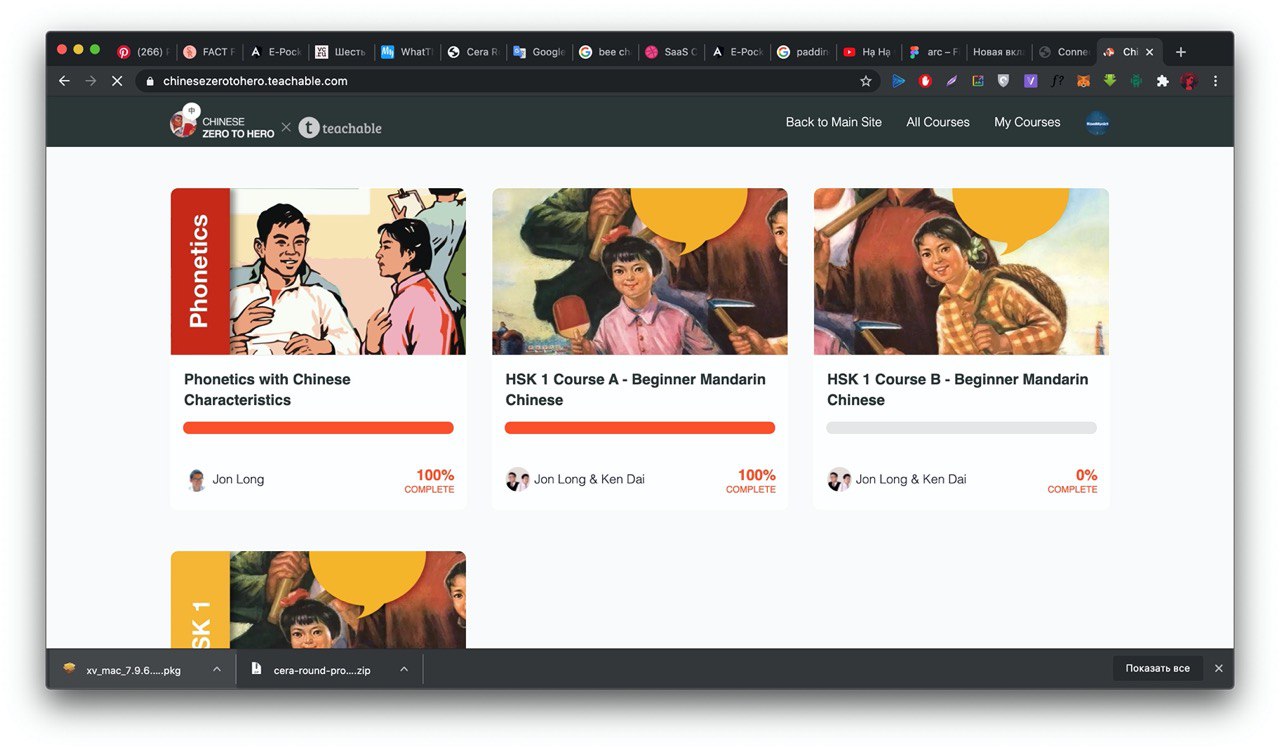Image resolution: width=1280 pixels, height=750 pixels.
Task: Switch to the Google Translate tab
Action: pyautogui.click(x=538, y=52)
